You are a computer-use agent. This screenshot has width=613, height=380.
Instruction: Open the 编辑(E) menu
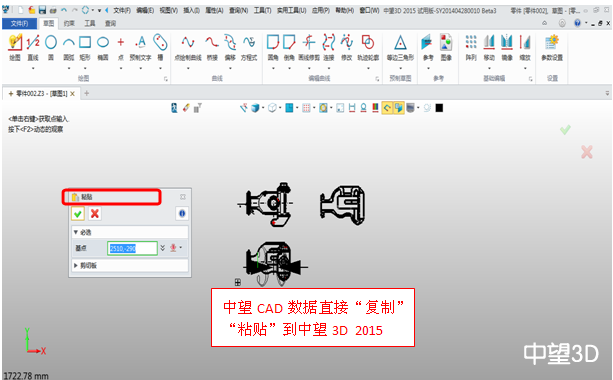point(145,11)
